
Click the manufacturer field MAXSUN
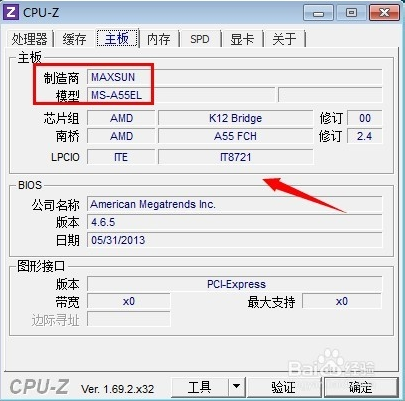click(x=235, y=77)
